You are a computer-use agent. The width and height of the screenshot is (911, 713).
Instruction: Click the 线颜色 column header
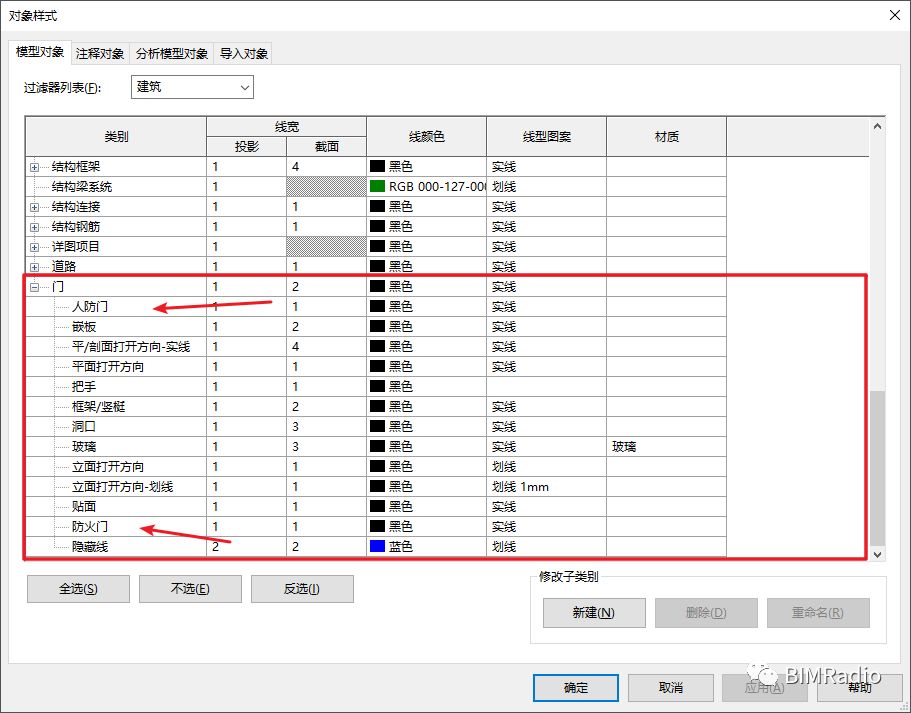pos(426,137)
